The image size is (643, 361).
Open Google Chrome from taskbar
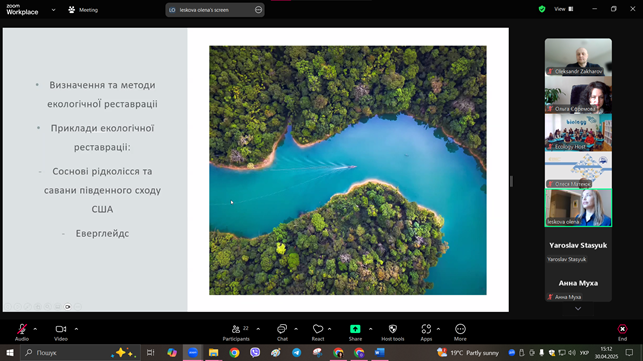click(x=234, y=352)
